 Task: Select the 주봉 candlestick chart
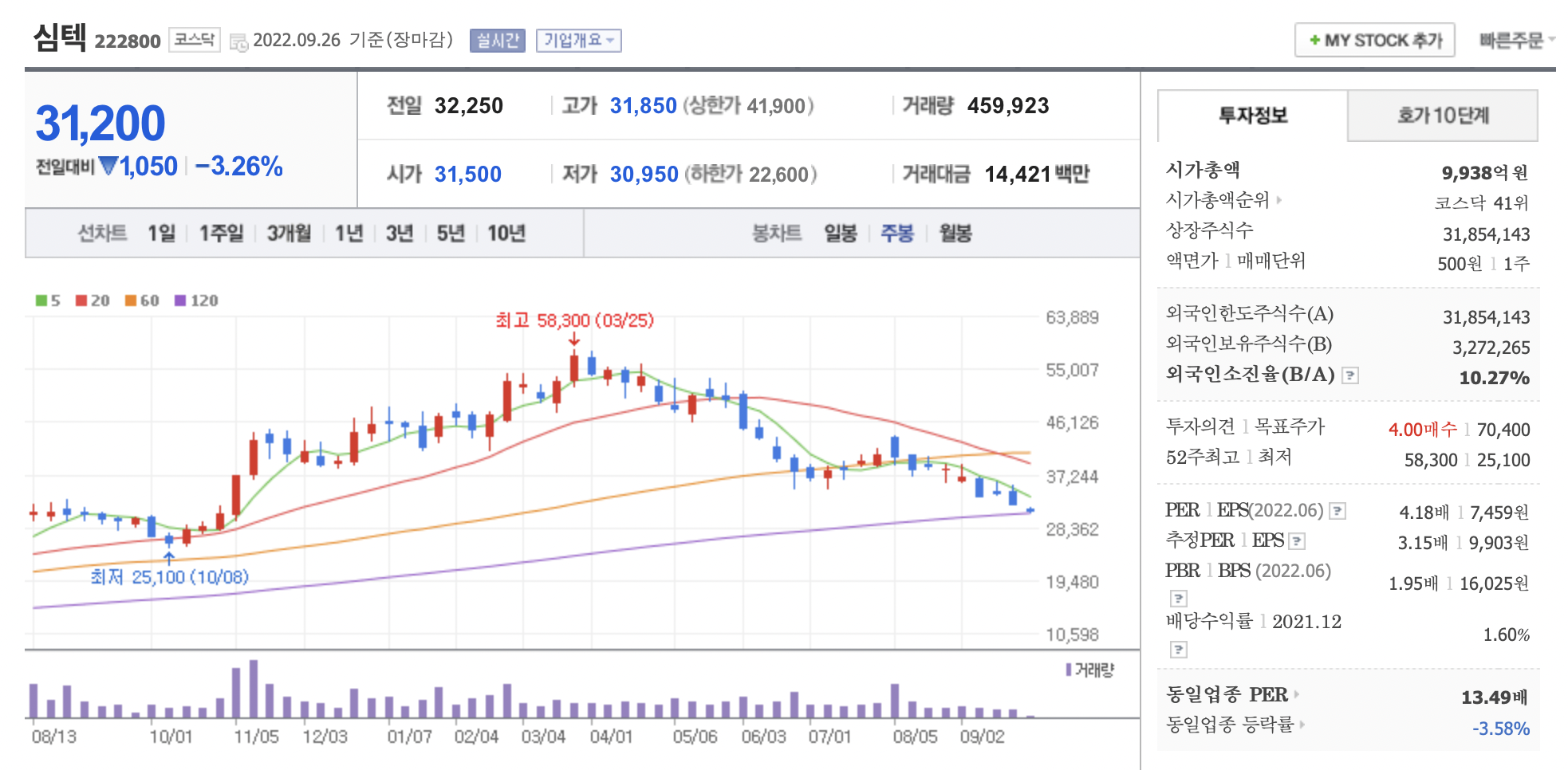[897, 234]
